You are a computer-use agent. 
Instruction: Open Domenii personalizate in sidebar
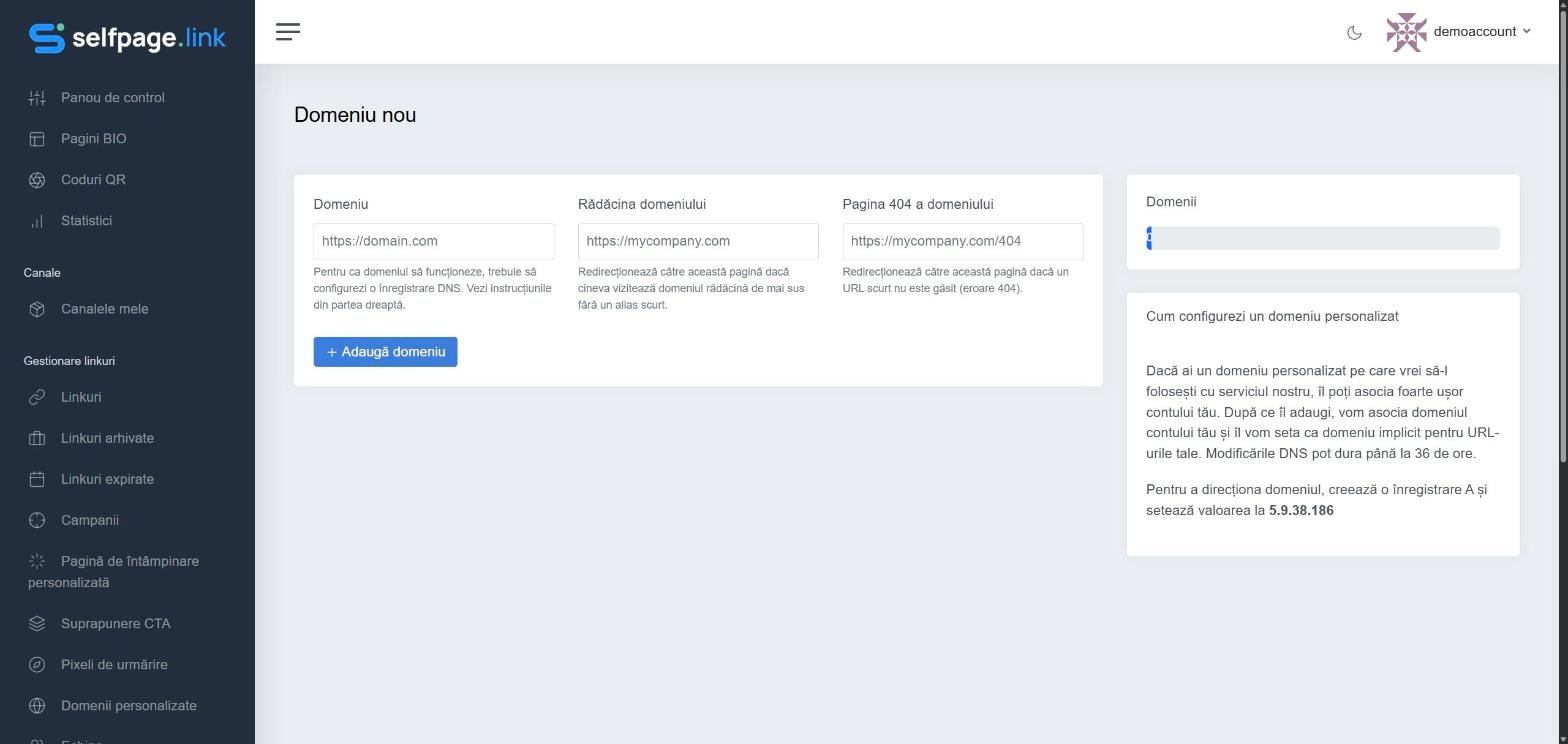pos(128,706)
